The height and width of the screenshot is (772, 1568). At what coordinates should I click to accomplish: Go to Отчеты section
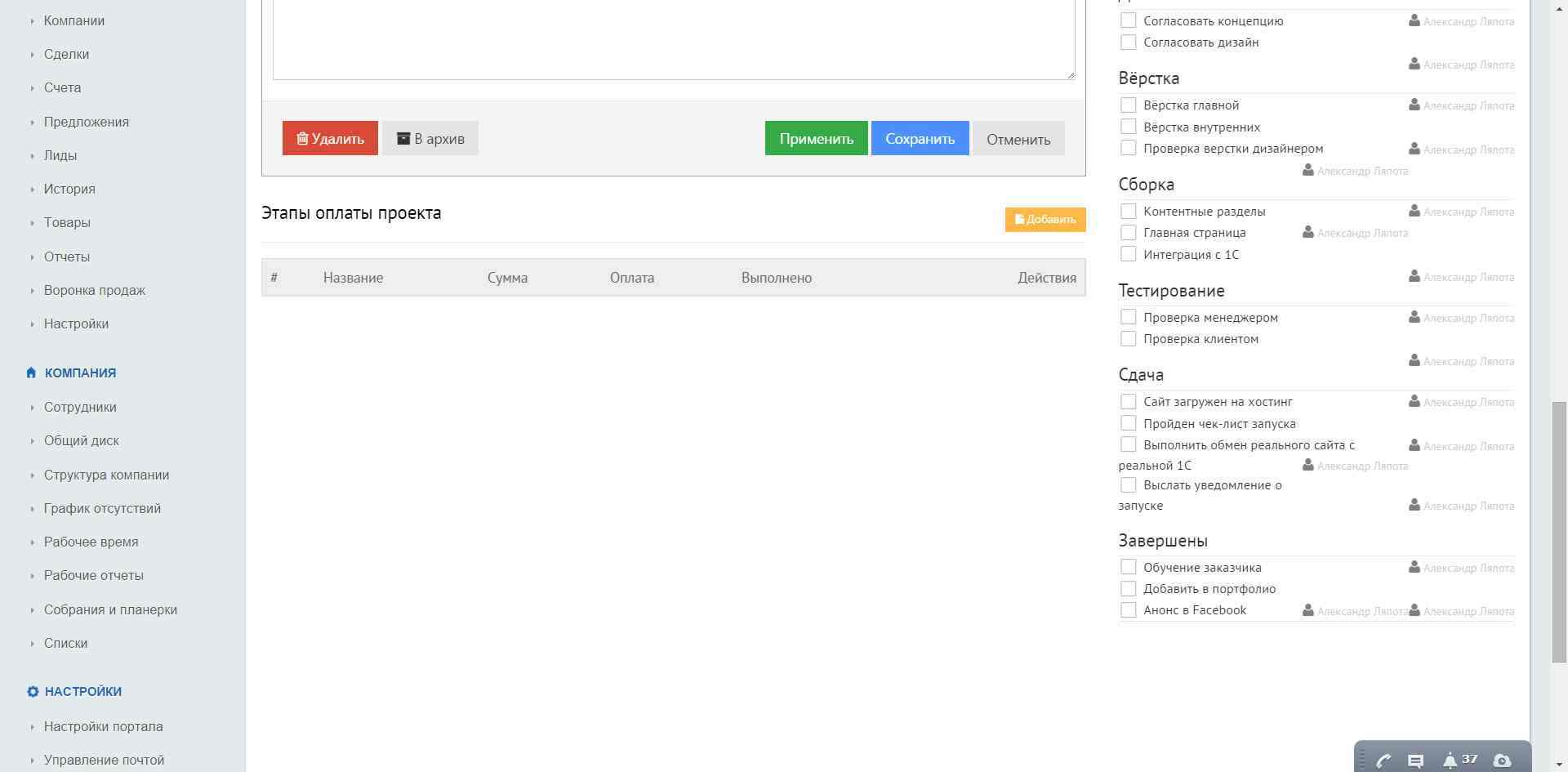point(67,257)
